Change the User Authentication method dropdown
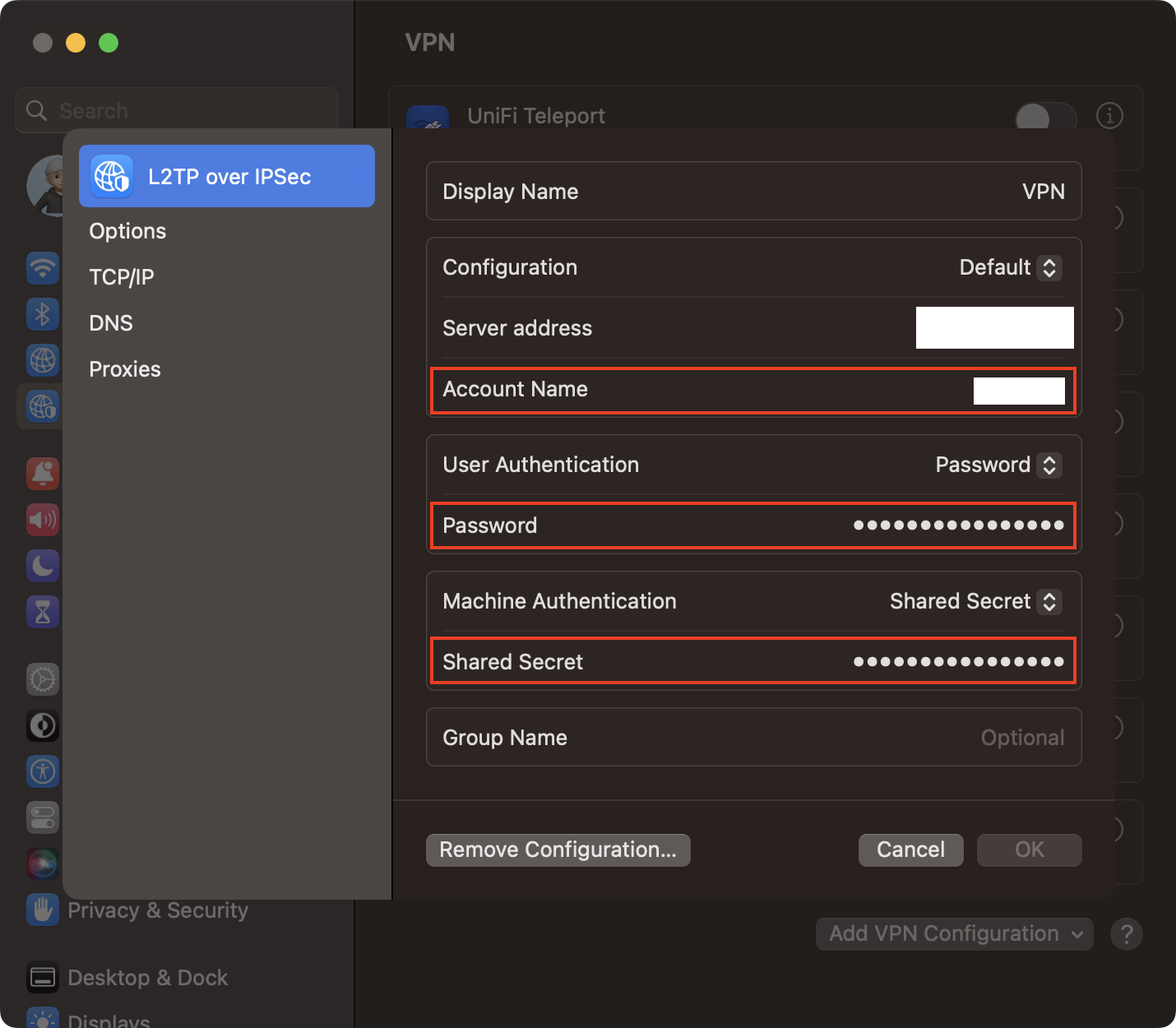 pos(998,465)
